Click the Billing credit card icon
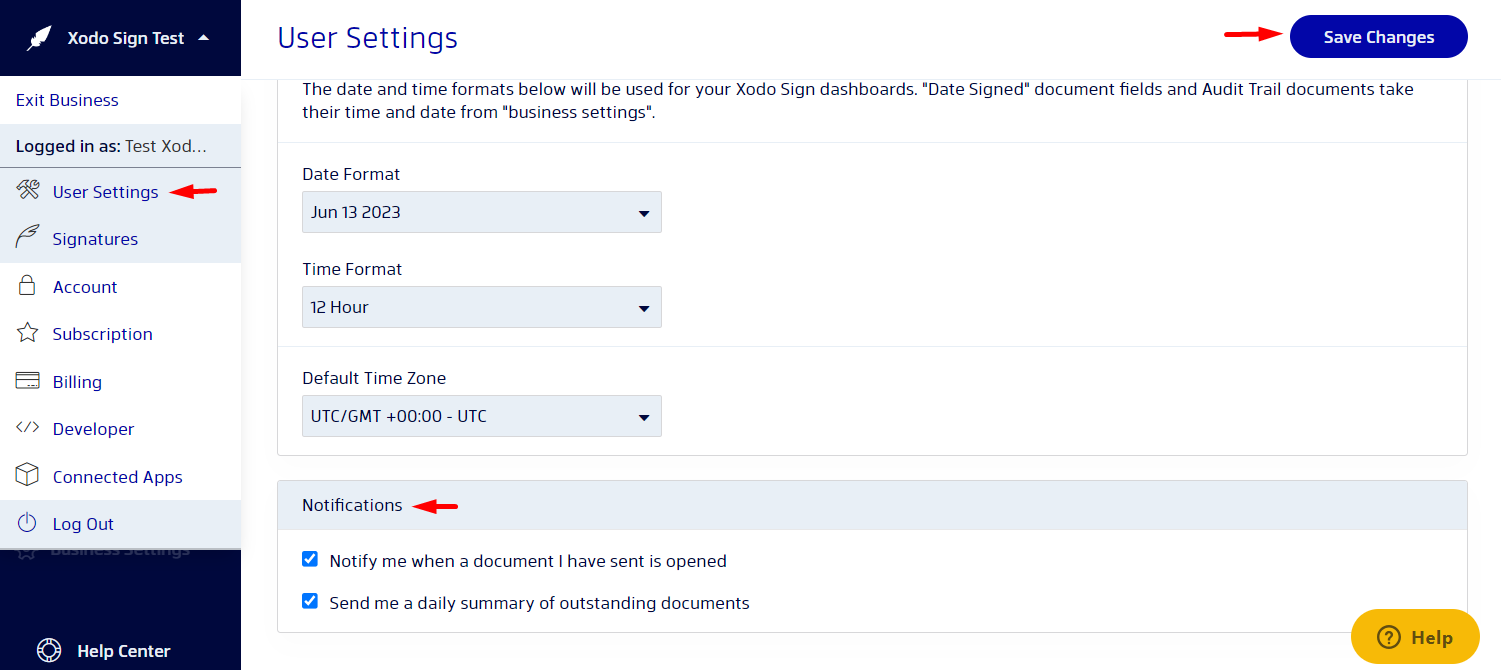The width and height of the screenshot is (1501, 670). click(x=28, y=381)
